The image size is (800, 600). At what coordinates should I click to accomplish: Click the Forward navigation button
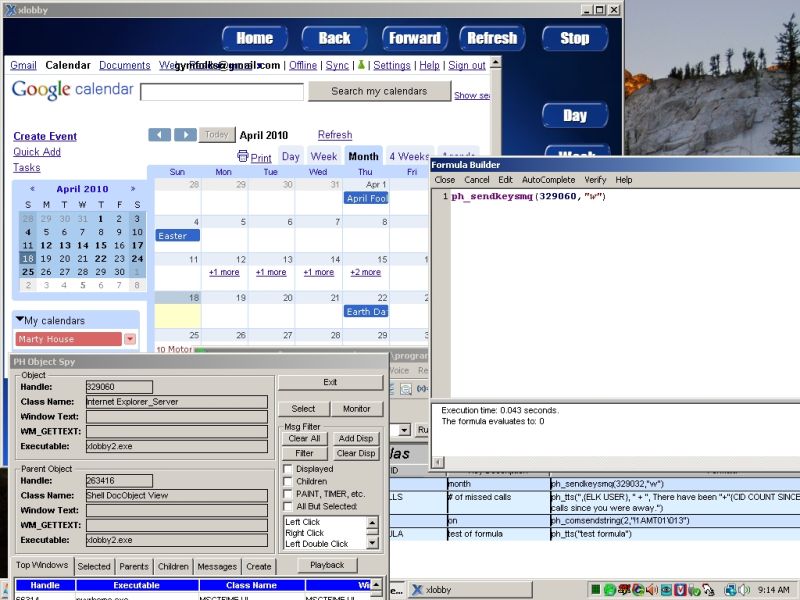[x=415, y=38]
